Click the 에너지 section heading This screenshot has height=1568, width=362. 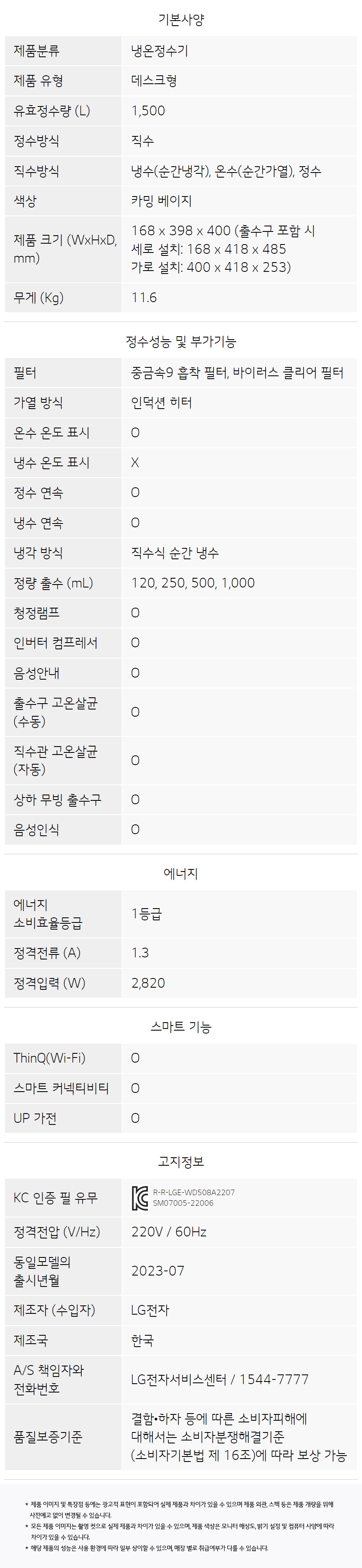pos(181,874)
